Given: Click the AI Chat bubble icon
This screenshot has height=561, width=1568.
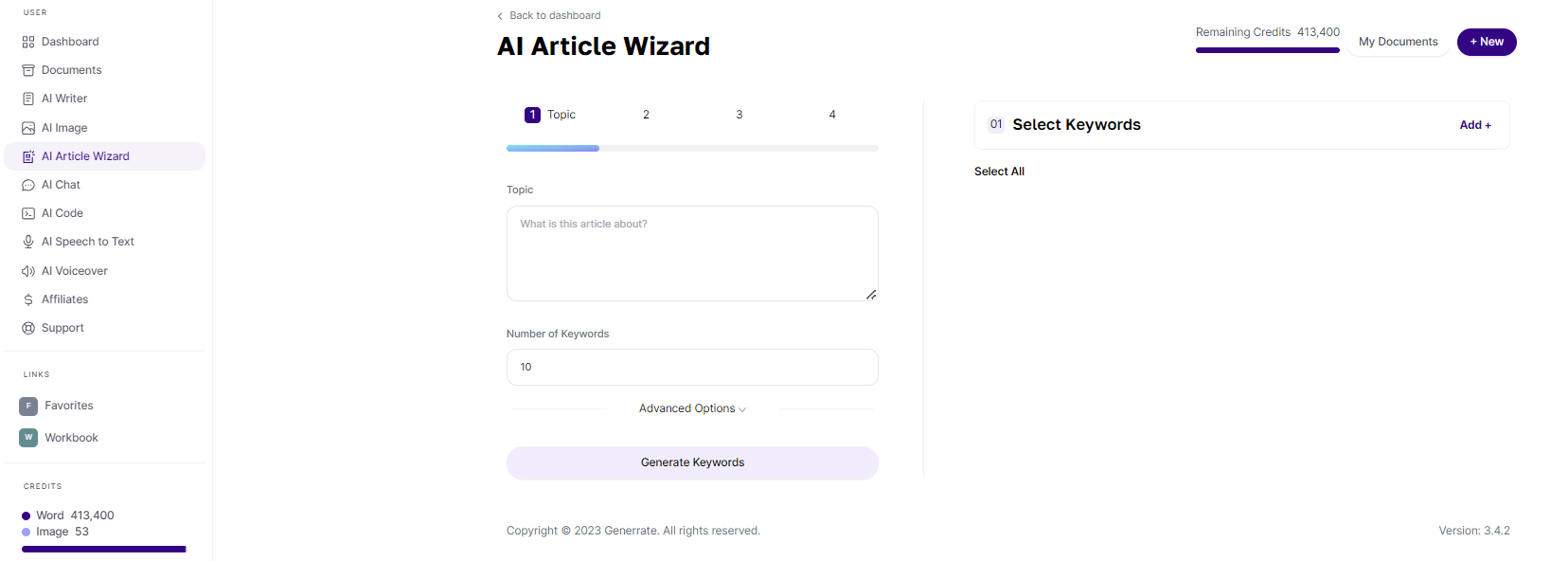Looking at the screenshot, I should [28, 185].
